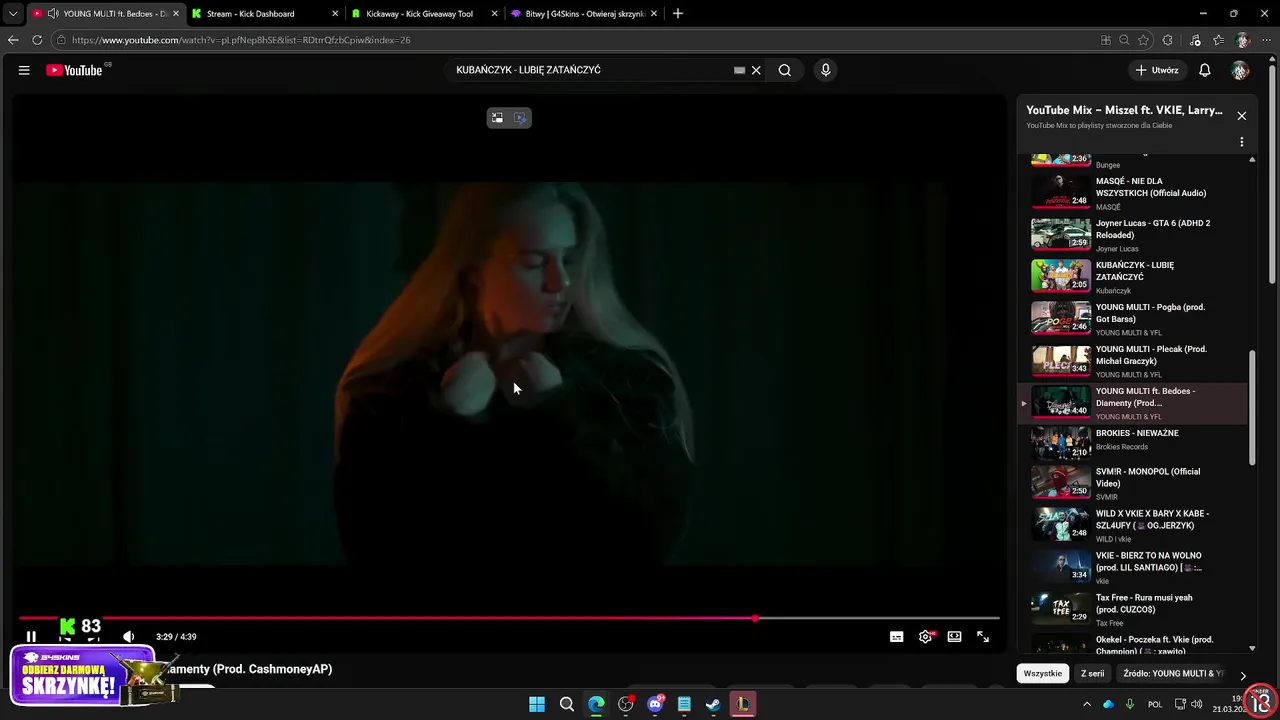Image resolution: width=1280 pixels, height=720 pixels.
Task: Bookmark the page with the star
Action: (1145, 40)
